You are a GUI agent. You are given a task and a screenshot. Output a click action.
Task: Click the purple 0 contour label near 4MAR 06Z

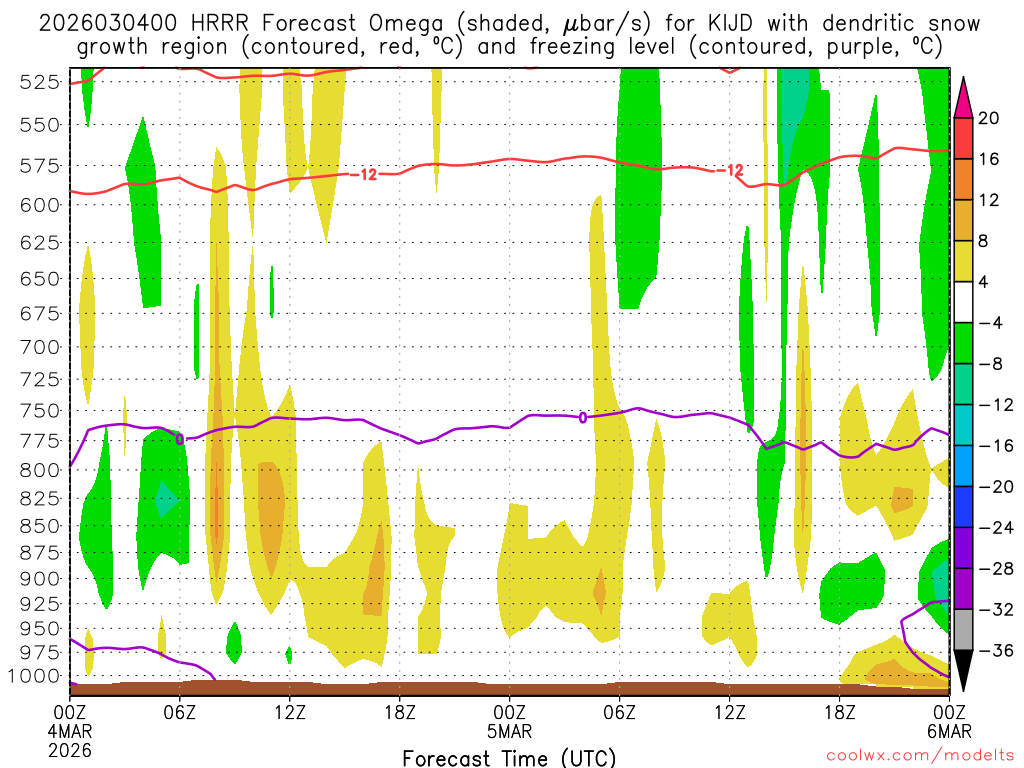pos(180,440)
